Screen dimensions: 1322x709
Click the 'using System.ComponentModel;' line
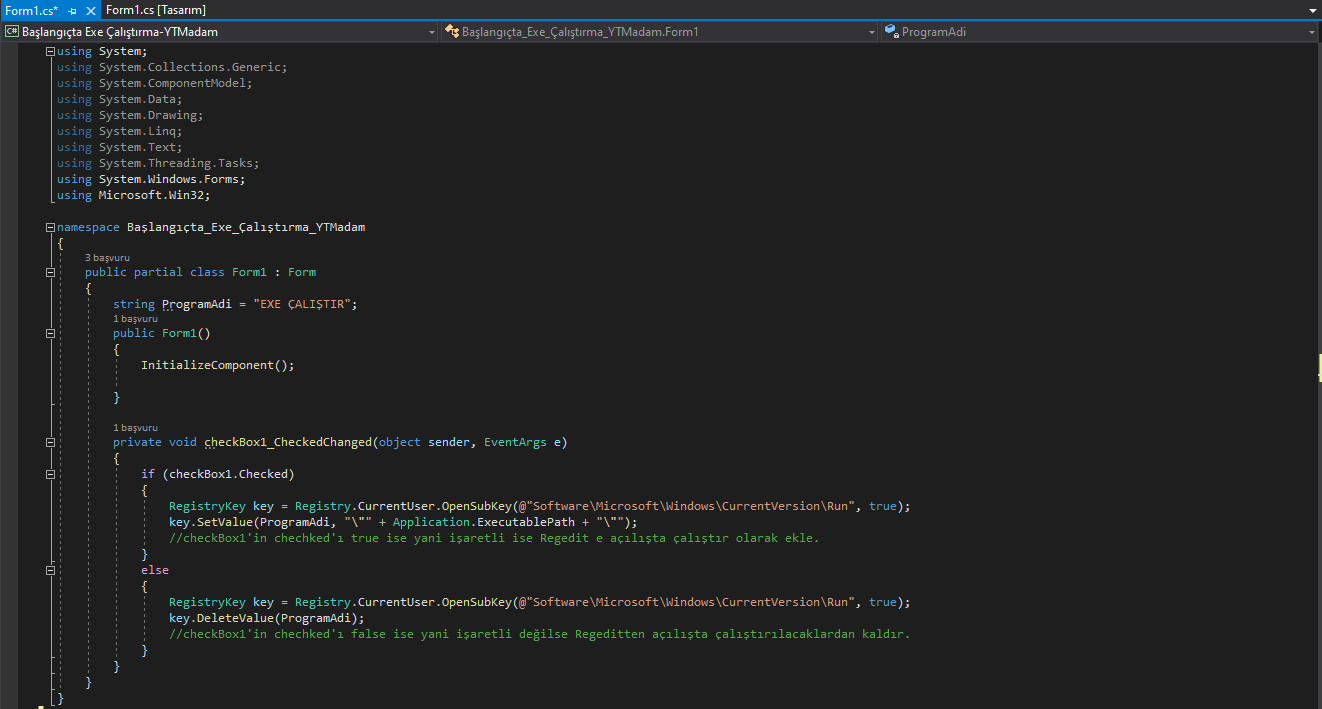[x=155, y=83]
